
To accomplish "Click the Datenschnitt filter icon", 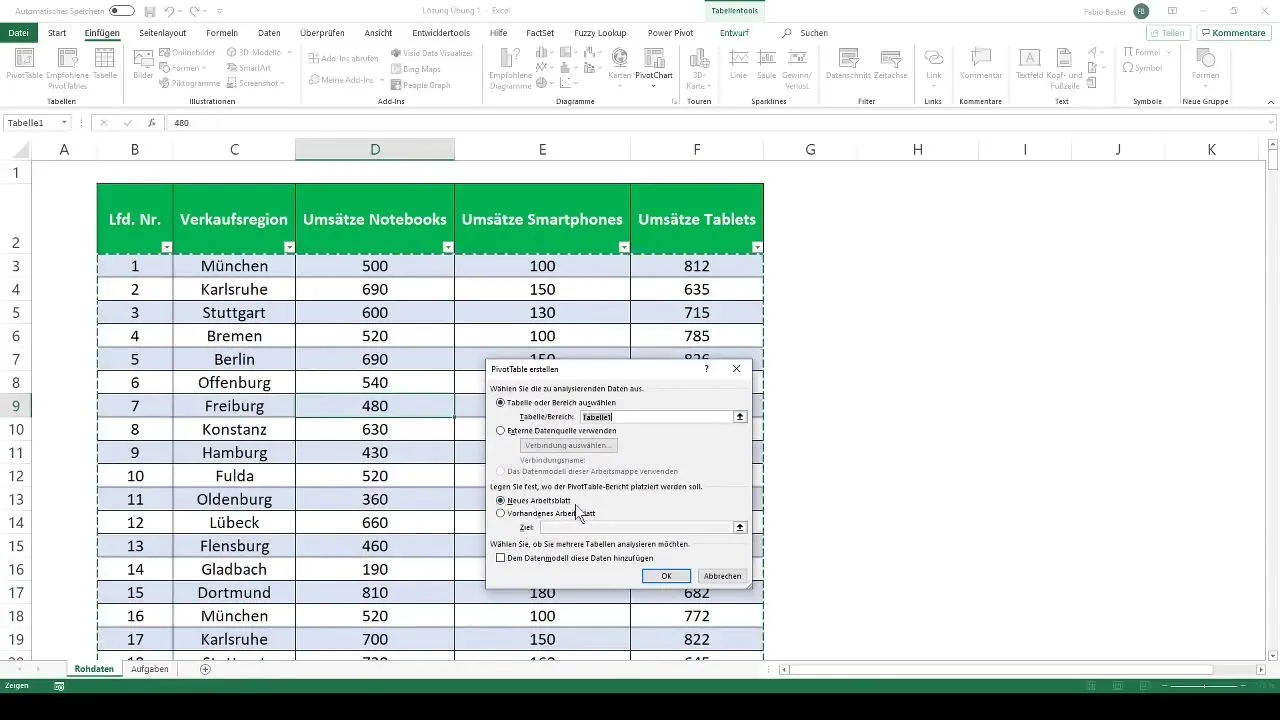I will [x=849, y=65].
